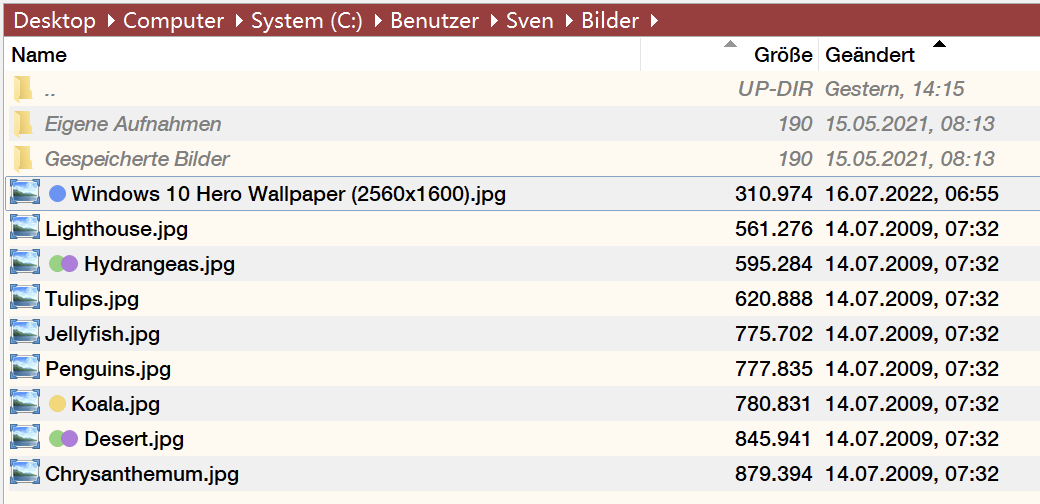Sort by the Geändert column header
Viewport: 1040px width, 504px height.
point(929,54)
